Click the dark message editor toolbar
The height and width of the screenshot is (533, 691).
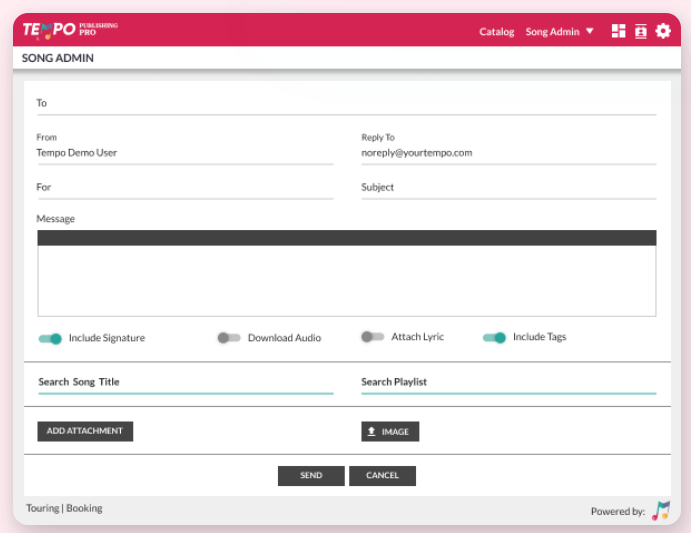point(347,238)
